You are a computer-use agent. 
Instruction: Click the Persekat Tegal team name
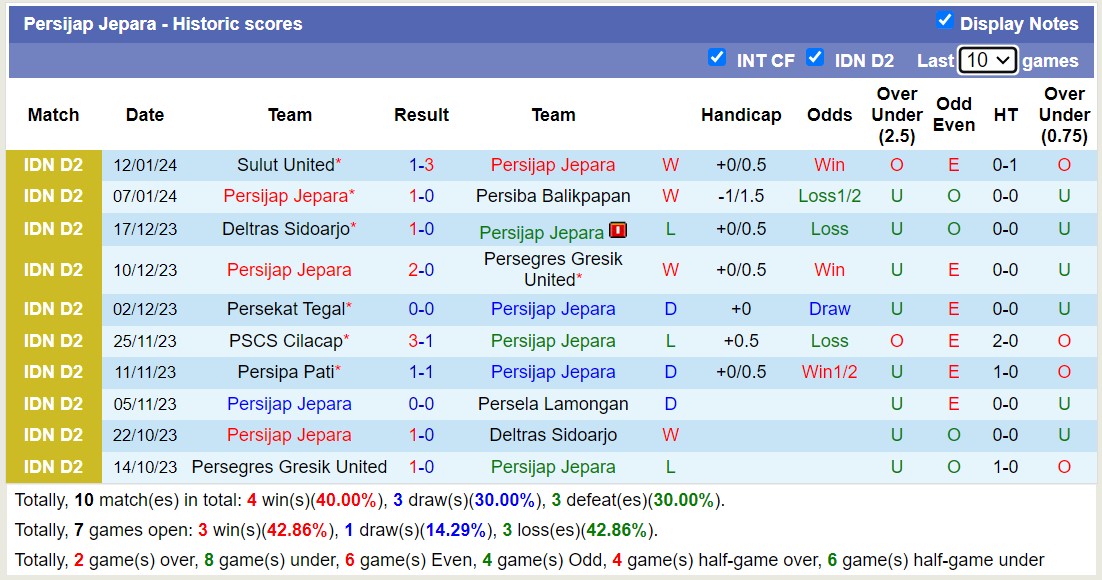click(285, 309)
